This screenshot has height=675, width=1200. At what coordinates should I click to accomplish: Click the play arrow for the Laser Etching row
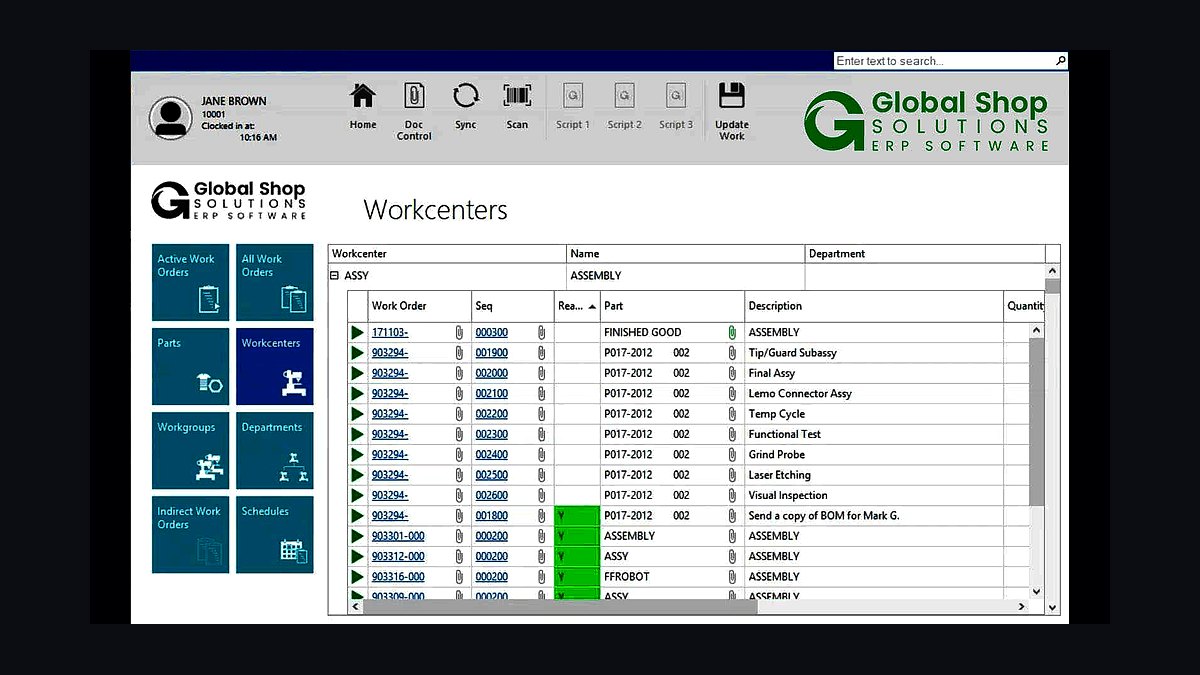(358, 475)
